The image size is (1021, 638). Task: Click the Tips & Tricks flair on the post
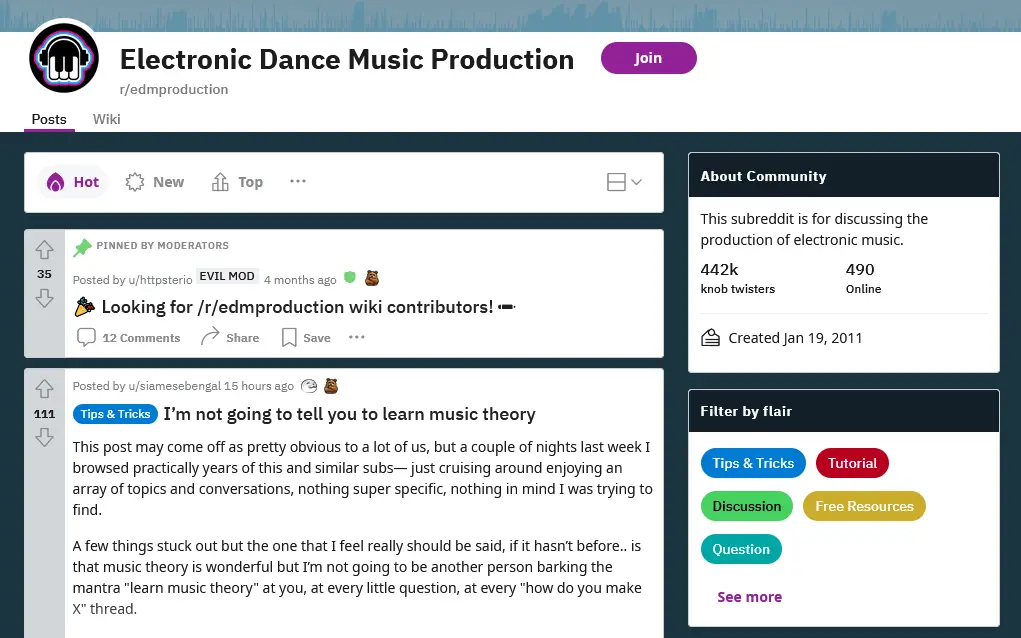click(x=115, y=414)
